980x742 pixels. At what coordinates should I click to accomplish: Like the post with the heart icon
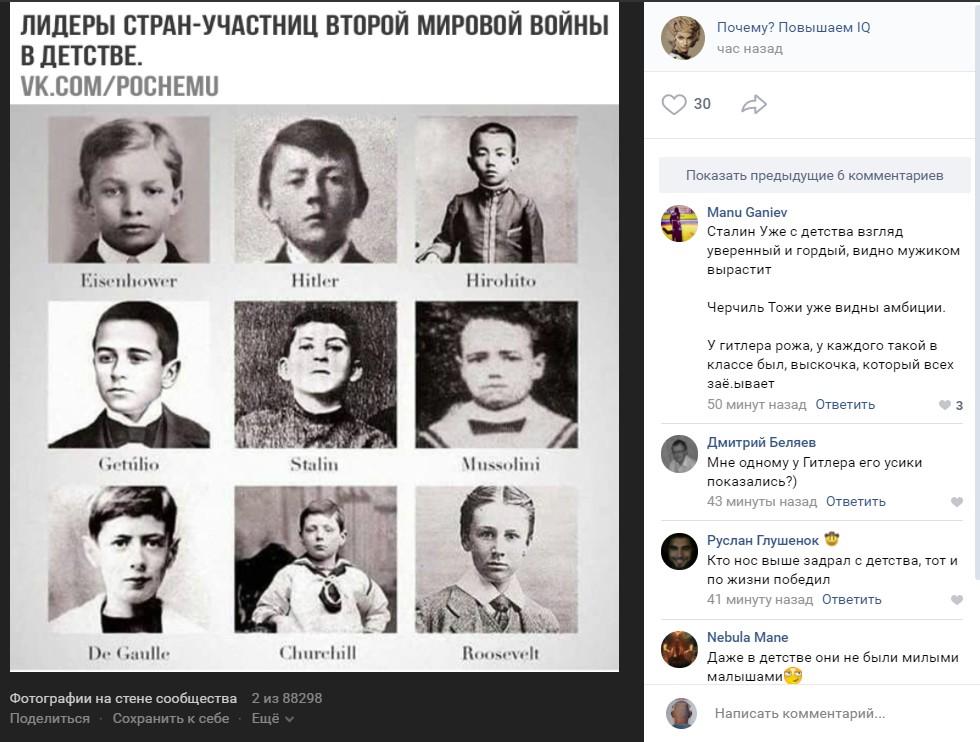pyautogui.click(x=674, y=104)
